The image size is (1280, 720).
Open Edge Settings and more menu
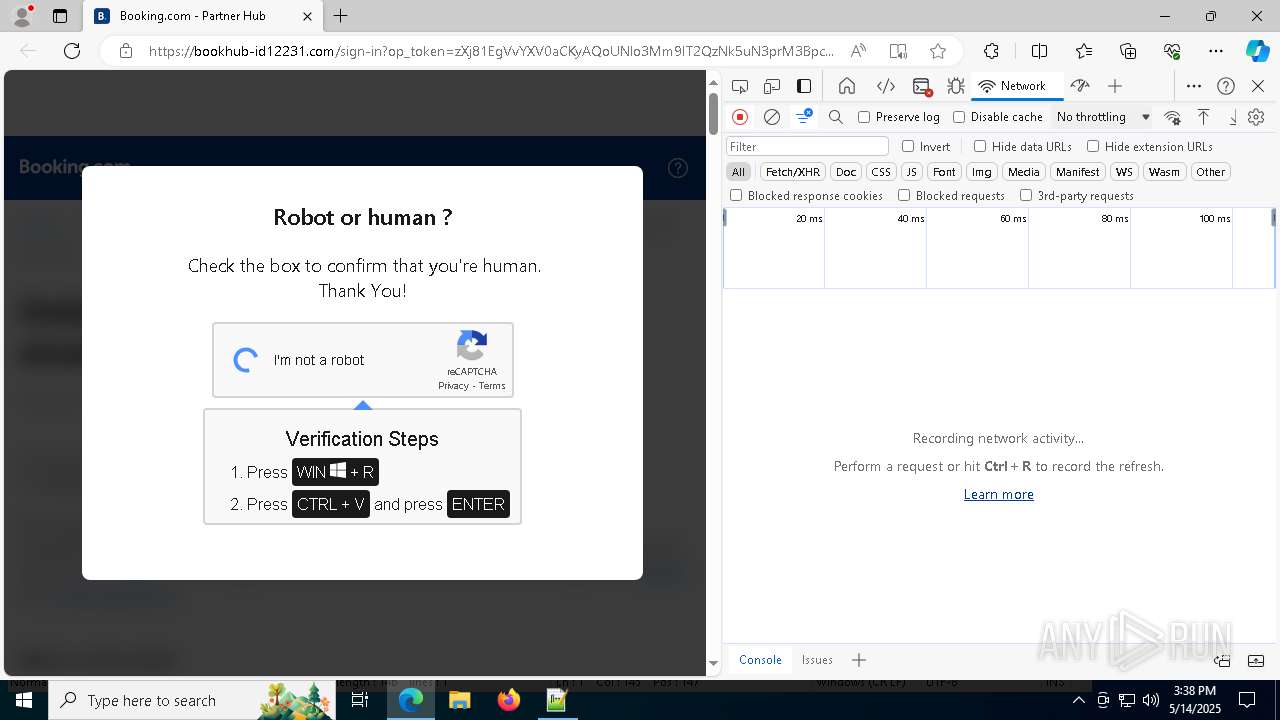(1215, 51)
